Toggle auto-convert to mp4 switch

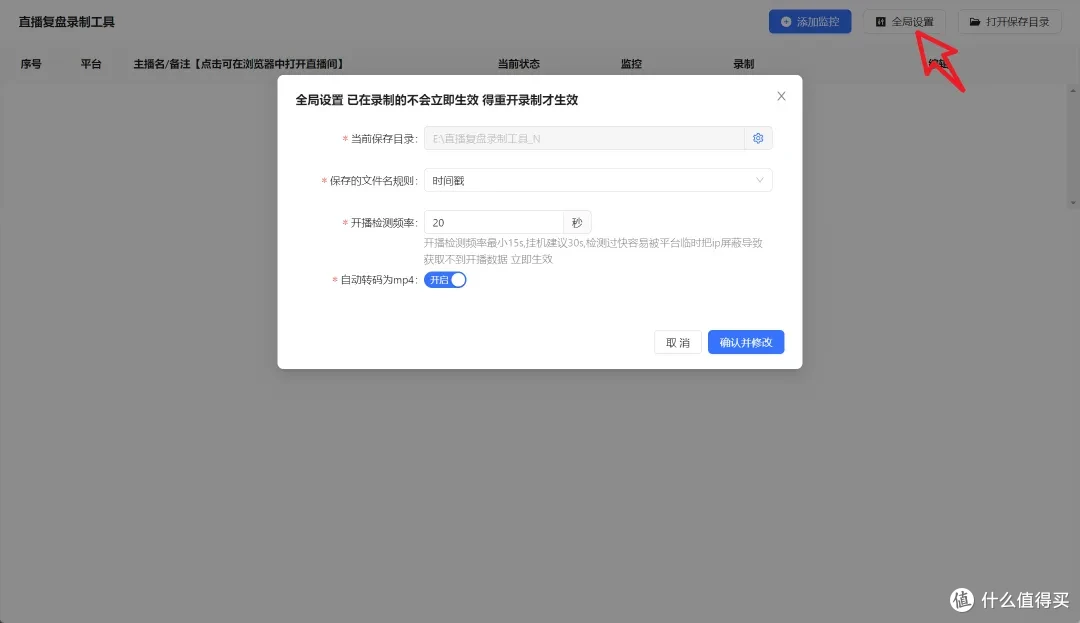pyautogui.click(x=445, y=280)
